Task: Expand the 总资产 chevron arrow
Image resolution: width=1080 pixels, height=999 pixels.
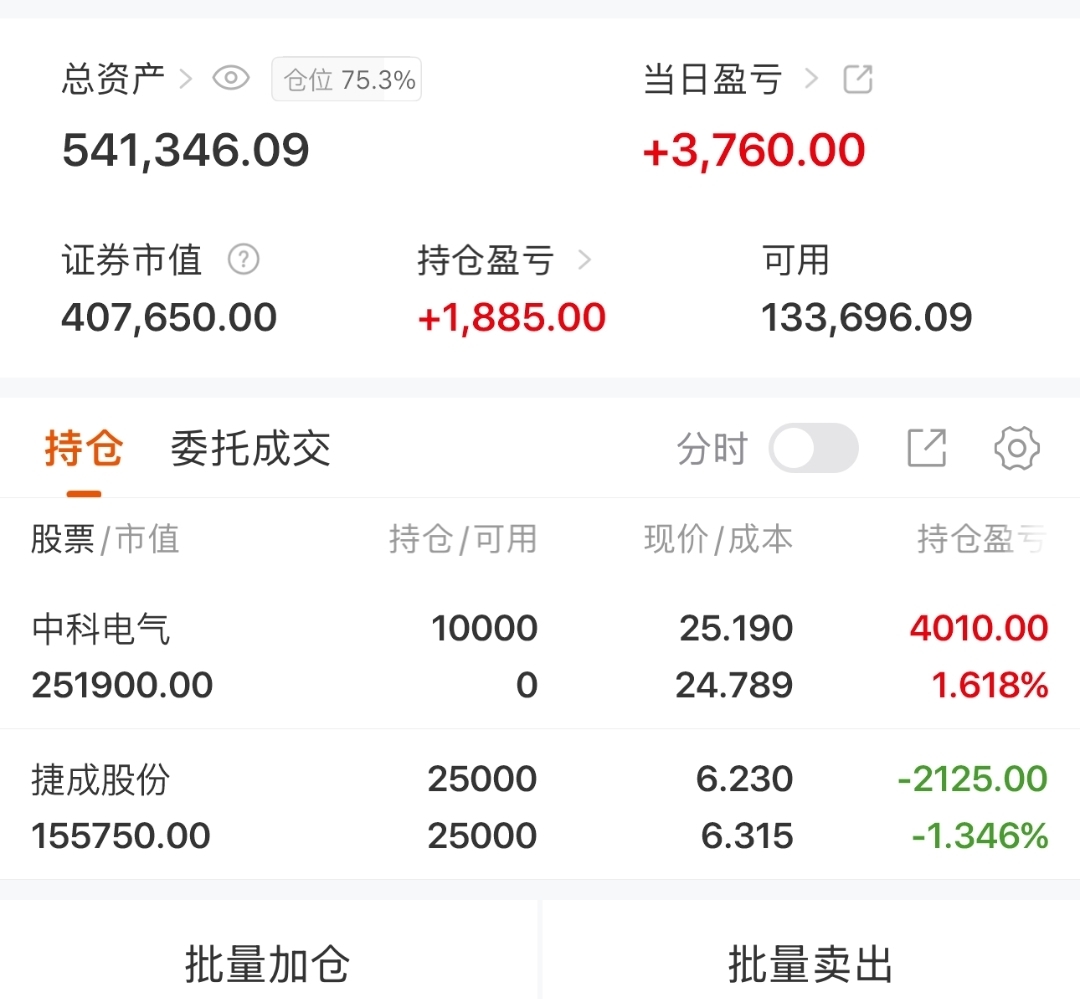Action: pyautogui.click(x=185, y=79)
